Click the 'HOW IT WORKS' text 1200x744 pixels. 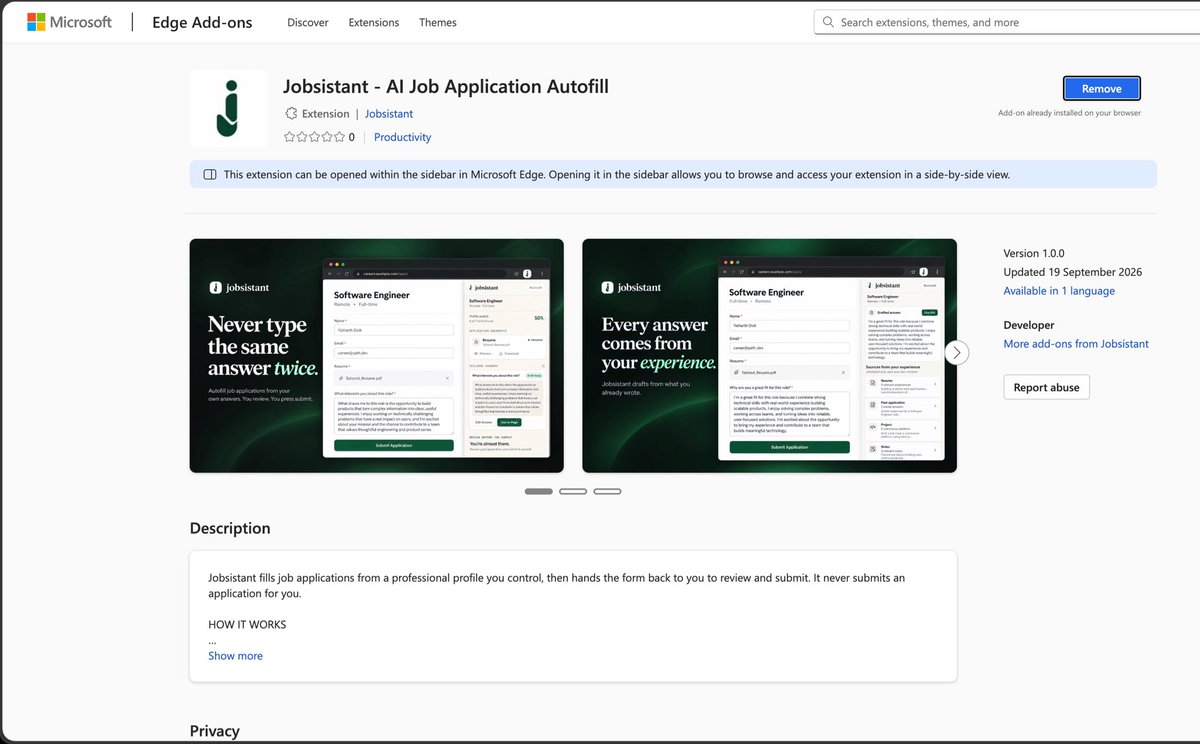[247, 625]
